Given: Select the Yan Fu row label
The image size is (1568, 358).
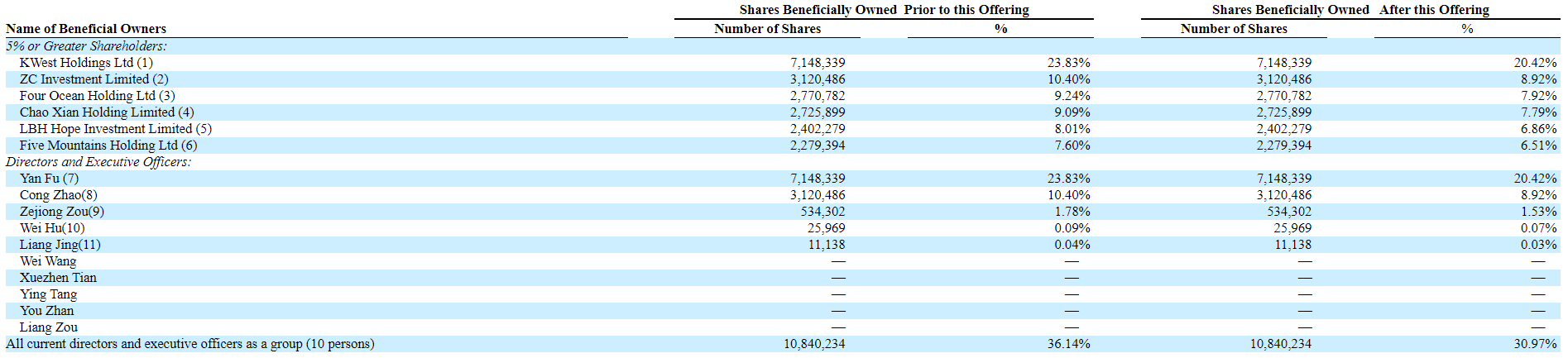Looking at the screenshot, I should [x=49, y=179].
